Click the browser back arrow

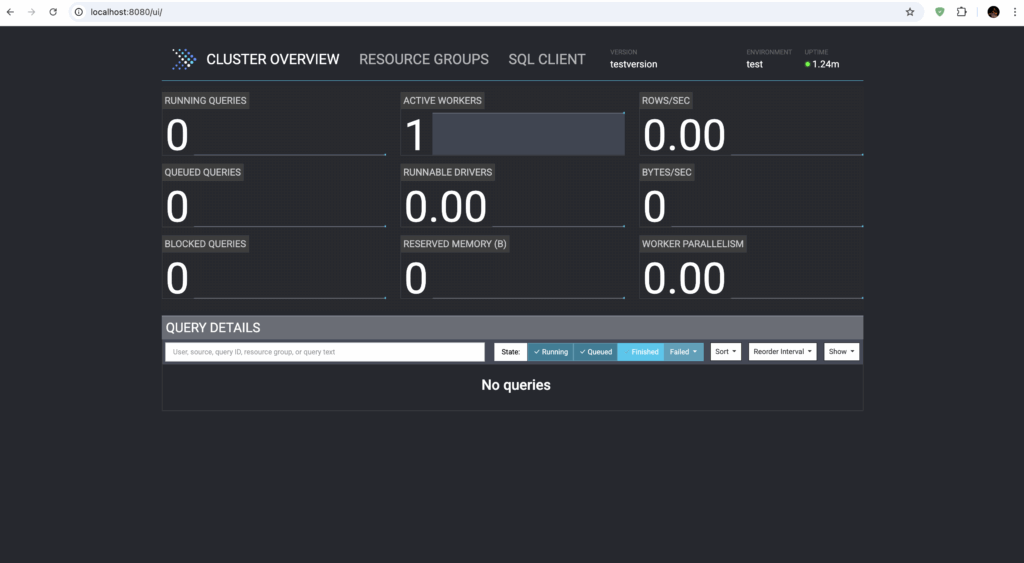(x=11, y=12)
